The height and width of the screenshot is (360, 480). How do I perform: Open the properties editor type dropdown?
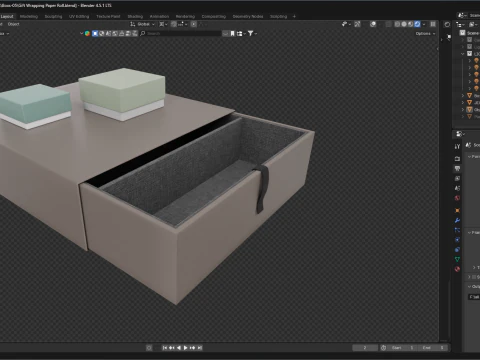[460, 134]
